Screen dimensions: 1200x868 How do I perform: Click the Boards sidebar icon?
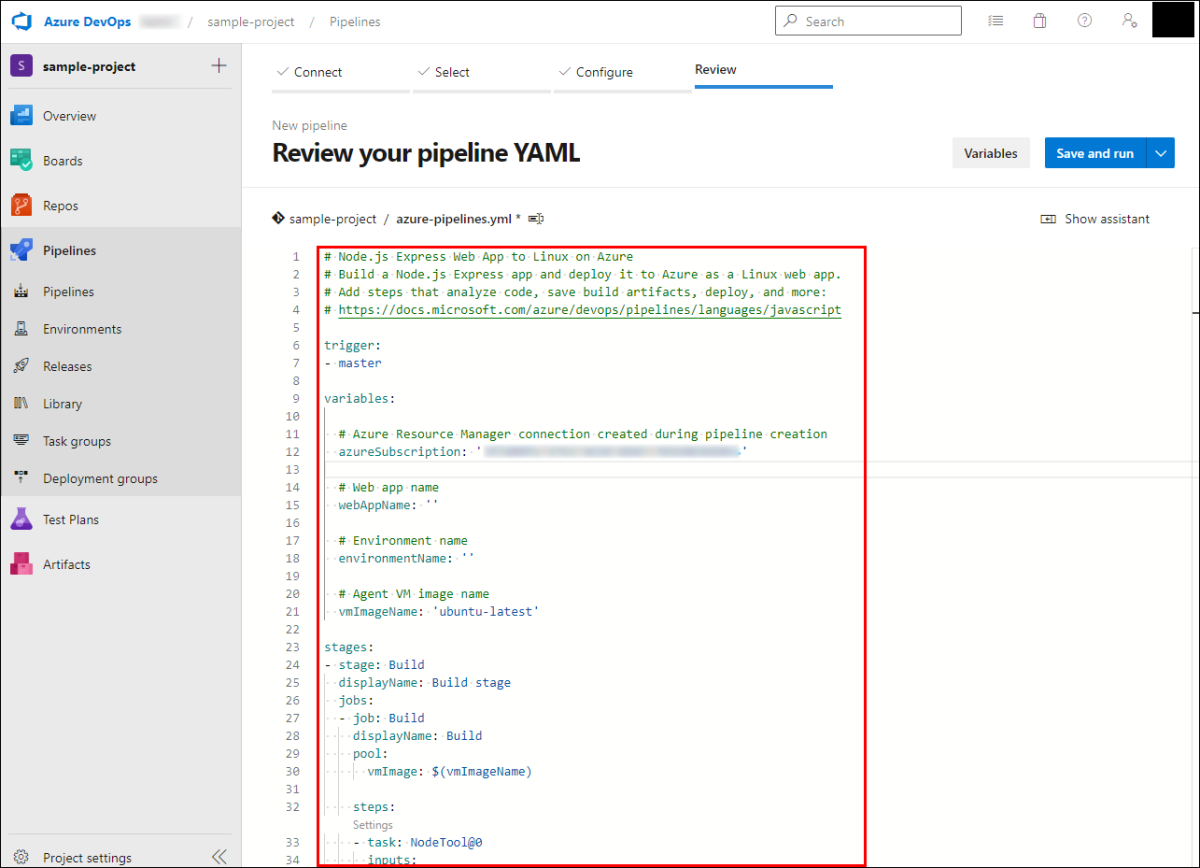tap(22, 160)
